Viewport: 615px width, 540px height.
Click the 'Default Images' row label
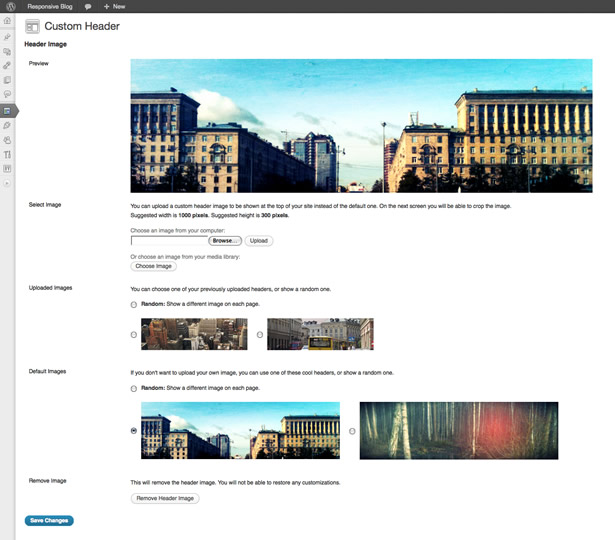47,371
